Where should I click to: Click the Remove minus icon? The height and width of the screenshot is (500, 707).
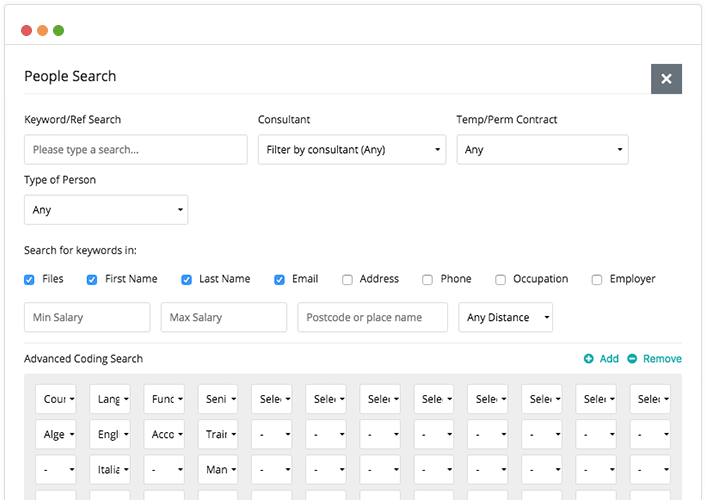click(x=632, y=359)
